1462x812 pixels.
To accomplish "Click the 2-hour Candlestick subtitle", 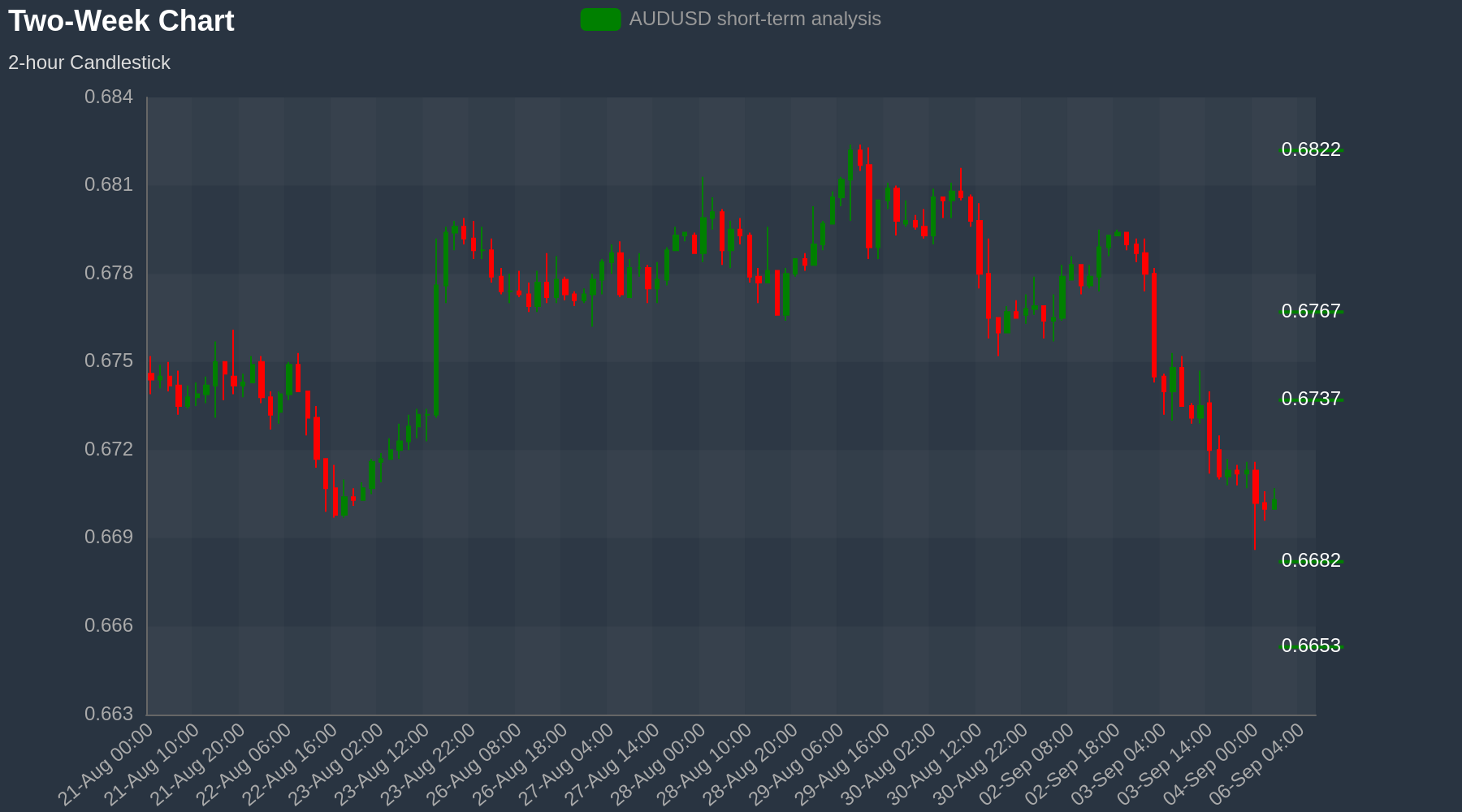I will [x=89, y=63].
